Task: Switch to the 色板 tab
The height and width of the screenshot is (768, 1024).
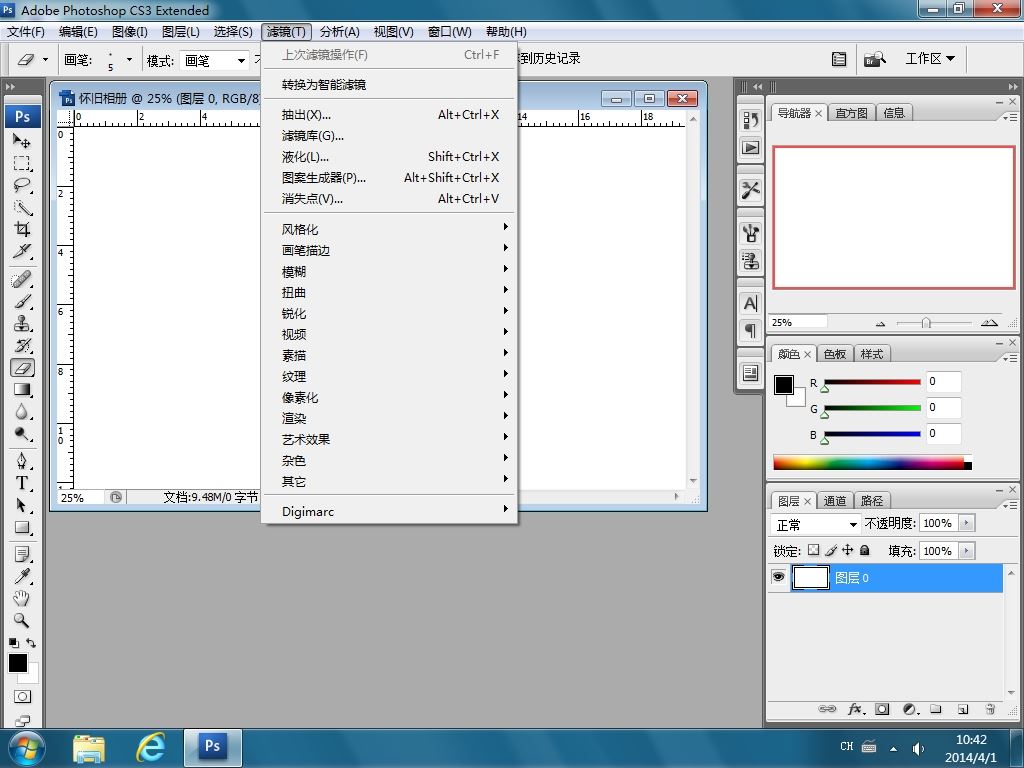Action: pos(835,354)
